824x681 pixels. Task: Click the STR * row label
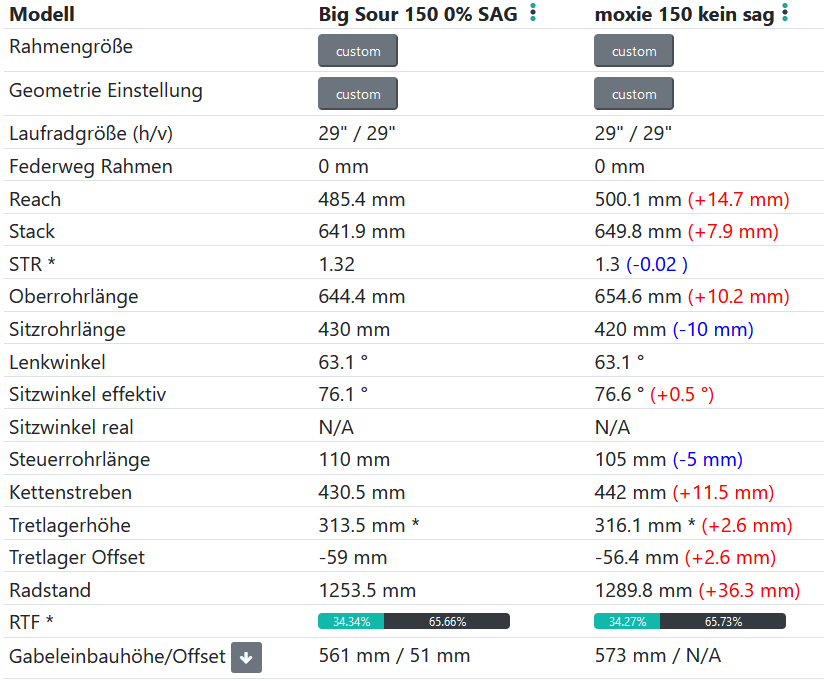(32, 264)
